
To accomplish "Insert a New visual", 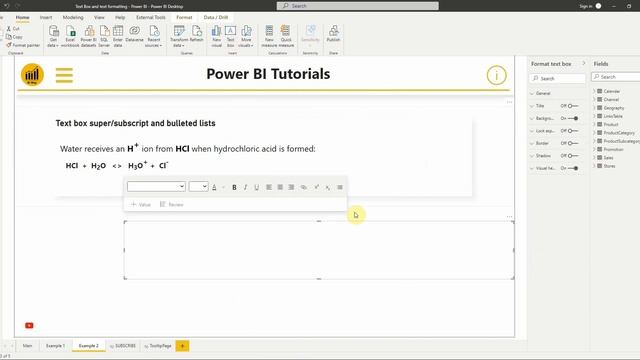I will tap(216, 36).
